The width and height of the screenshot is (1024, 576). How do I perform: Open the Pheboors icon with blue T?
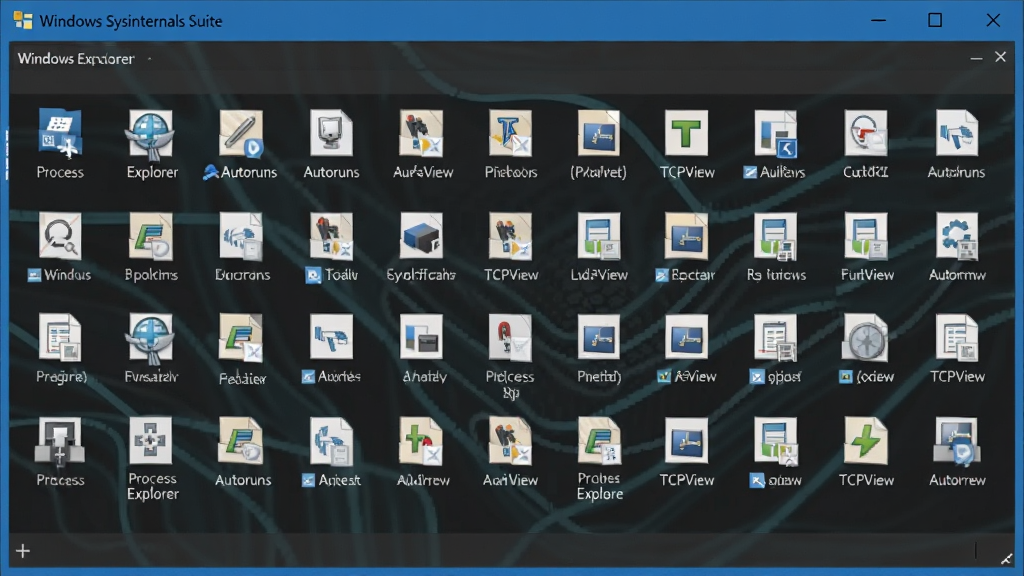[511, 133]
